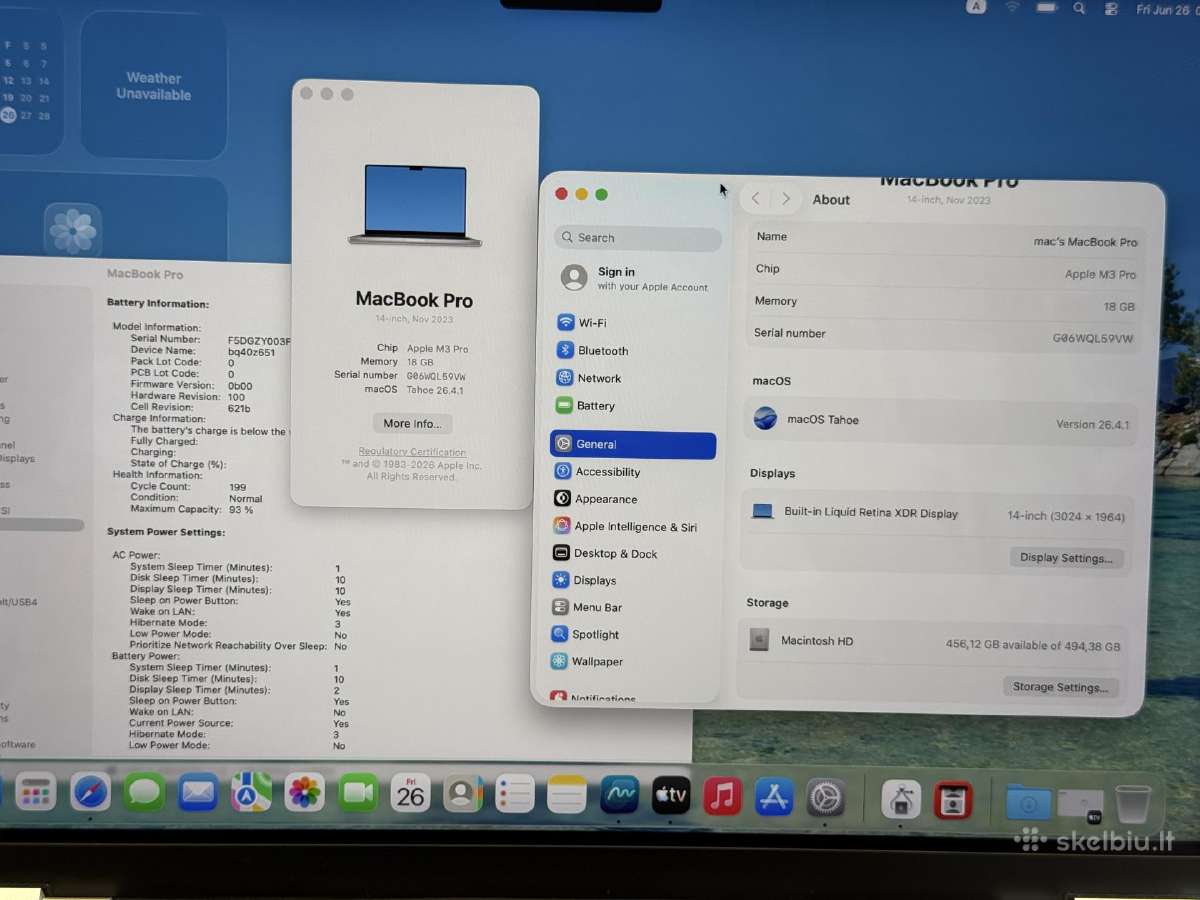Open Music app from the Dock
Viewport: 1200px width, 900px height.
pos(722,796)
